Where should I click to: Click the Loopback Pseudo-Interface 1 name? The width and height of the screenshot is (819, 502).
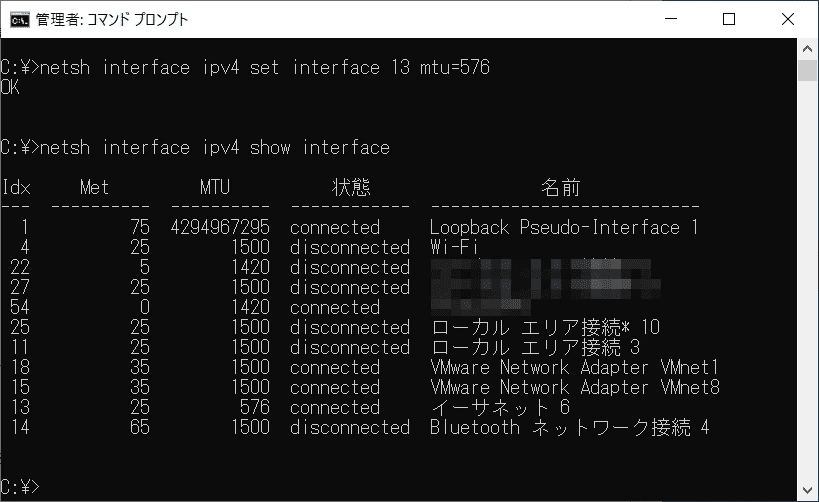click(x=564, y=227)
